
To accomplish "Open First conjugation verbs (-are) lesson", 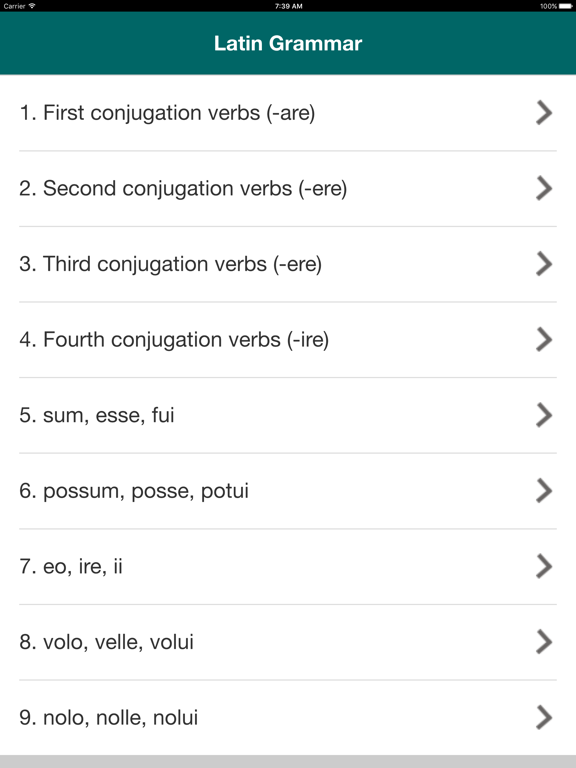I will [x=288, y=113].
